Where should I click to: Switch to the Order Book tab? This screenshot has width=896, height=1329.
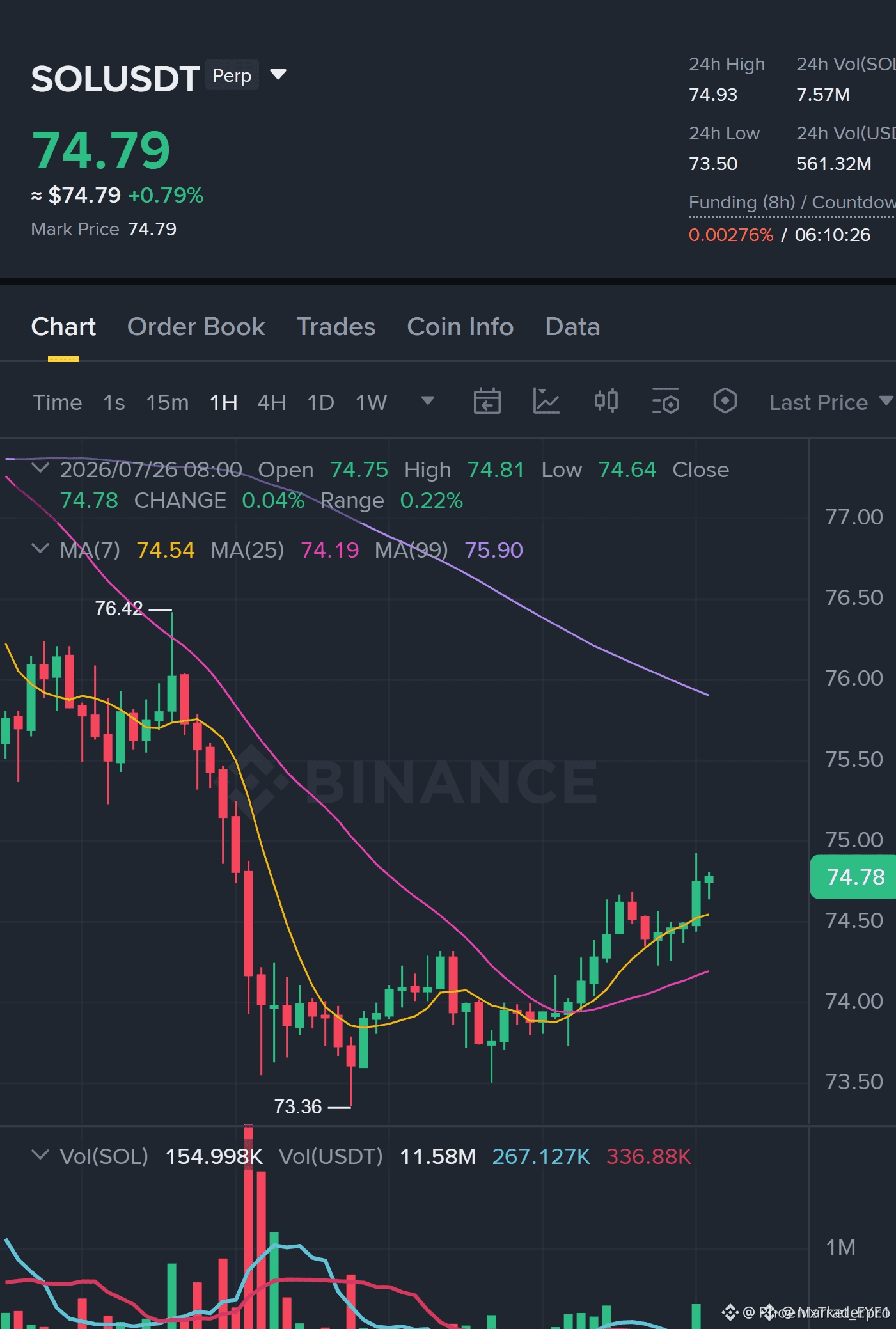click(196, 327)
